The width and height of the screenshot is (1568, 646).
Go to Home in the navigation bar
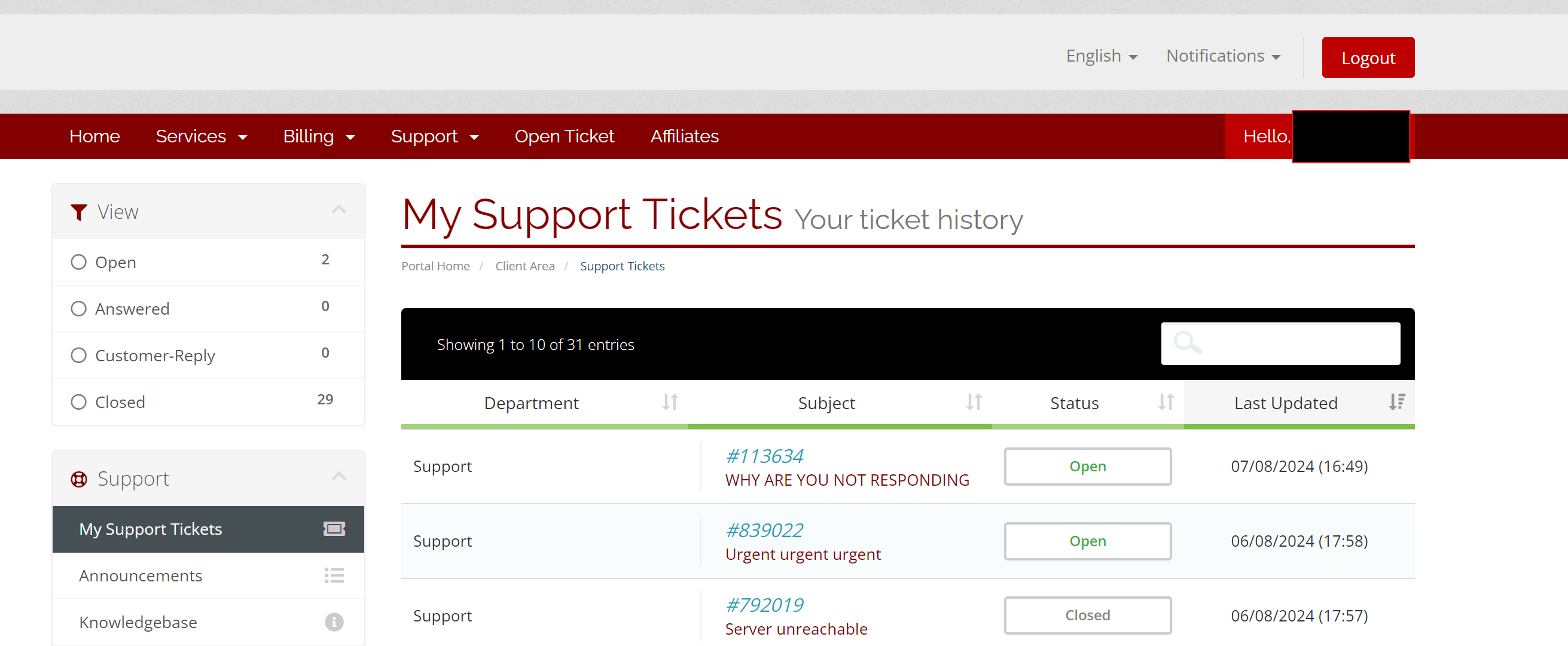point(94,136)
